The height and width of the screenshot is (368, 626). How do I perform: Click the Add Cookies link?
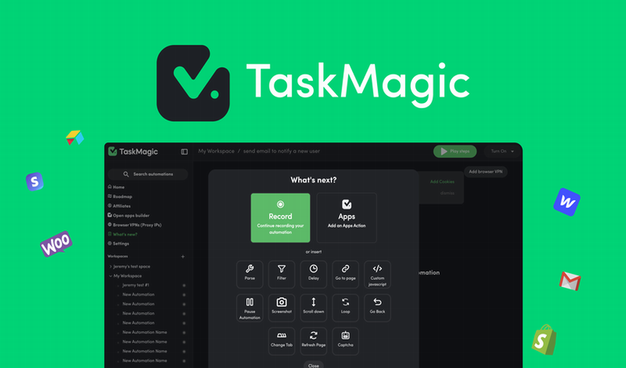pyautogui.click(x=442, y=182)
